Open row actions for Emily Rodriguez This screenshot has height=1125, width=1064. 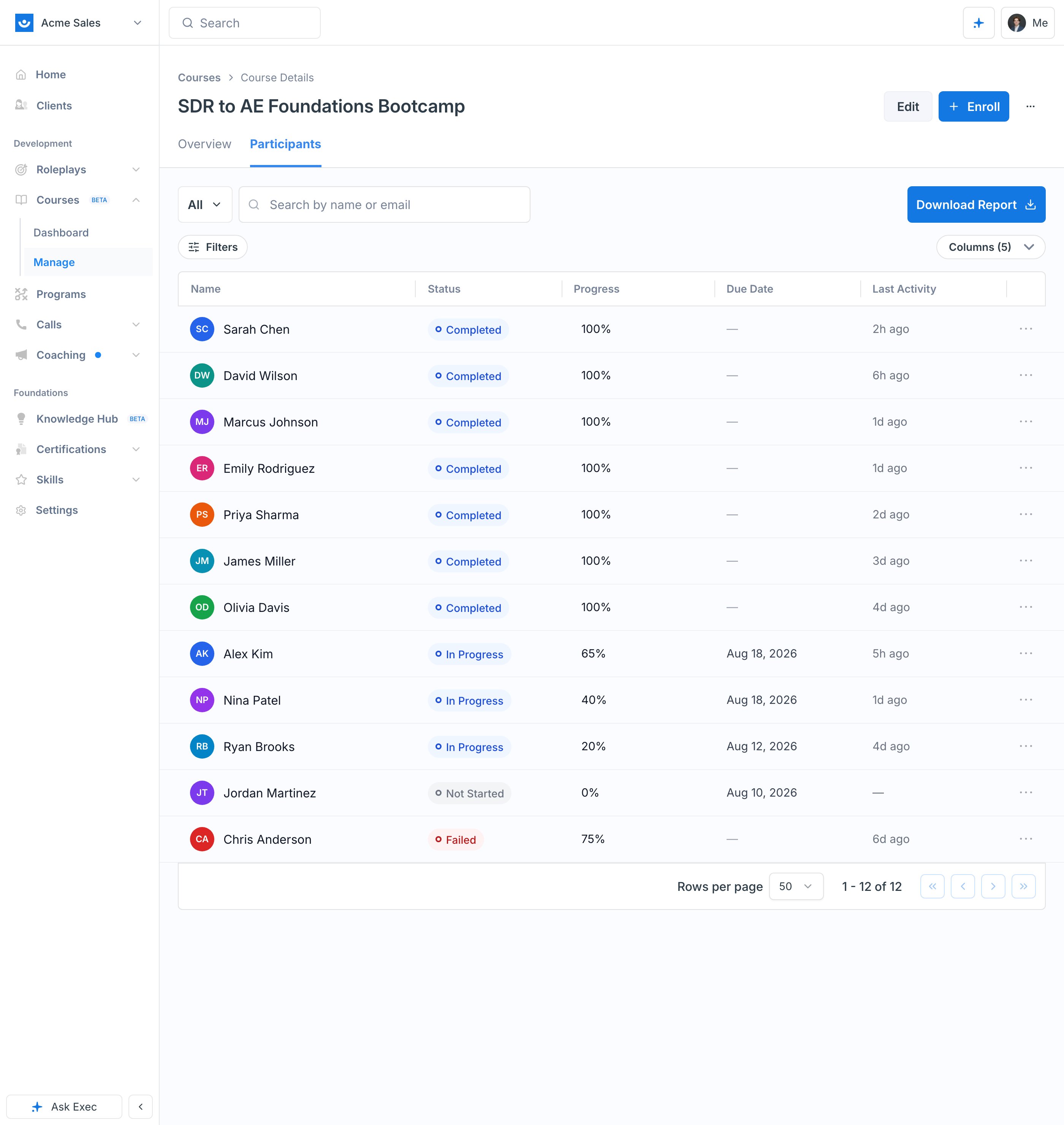pyautogui.click(x=1026, y=468)
